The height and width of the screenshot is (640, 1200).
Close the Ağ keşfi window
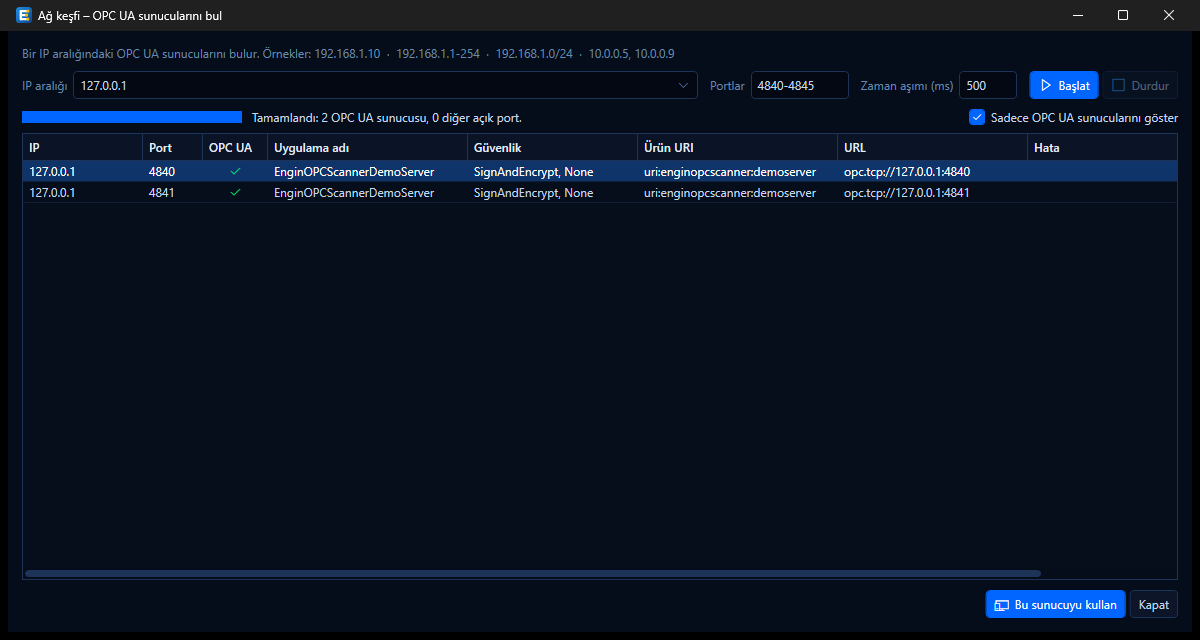tap(1169, 15)
